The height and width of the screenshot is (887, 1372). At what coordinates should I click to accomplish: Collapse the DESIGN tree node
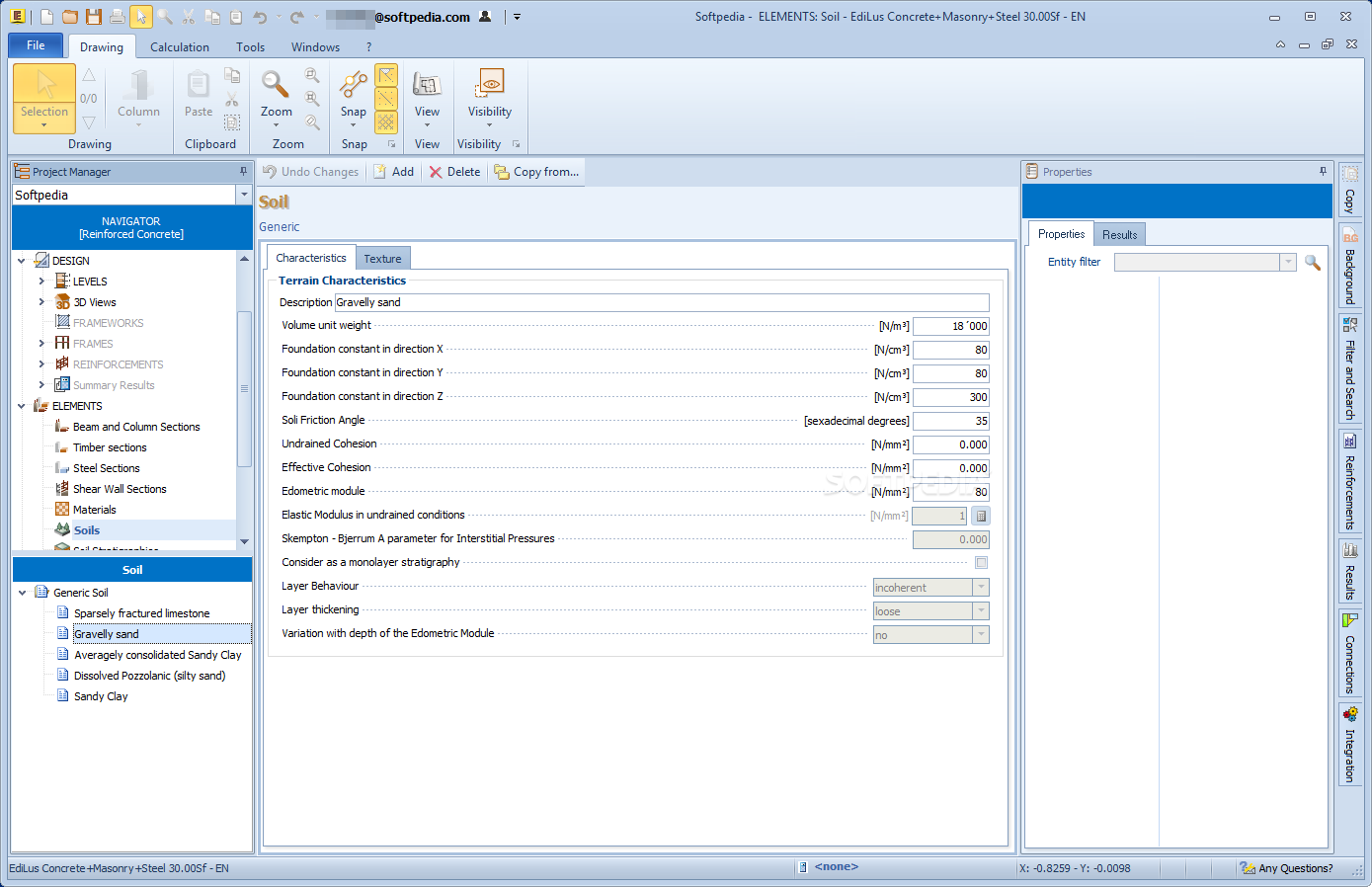point(22,261)
